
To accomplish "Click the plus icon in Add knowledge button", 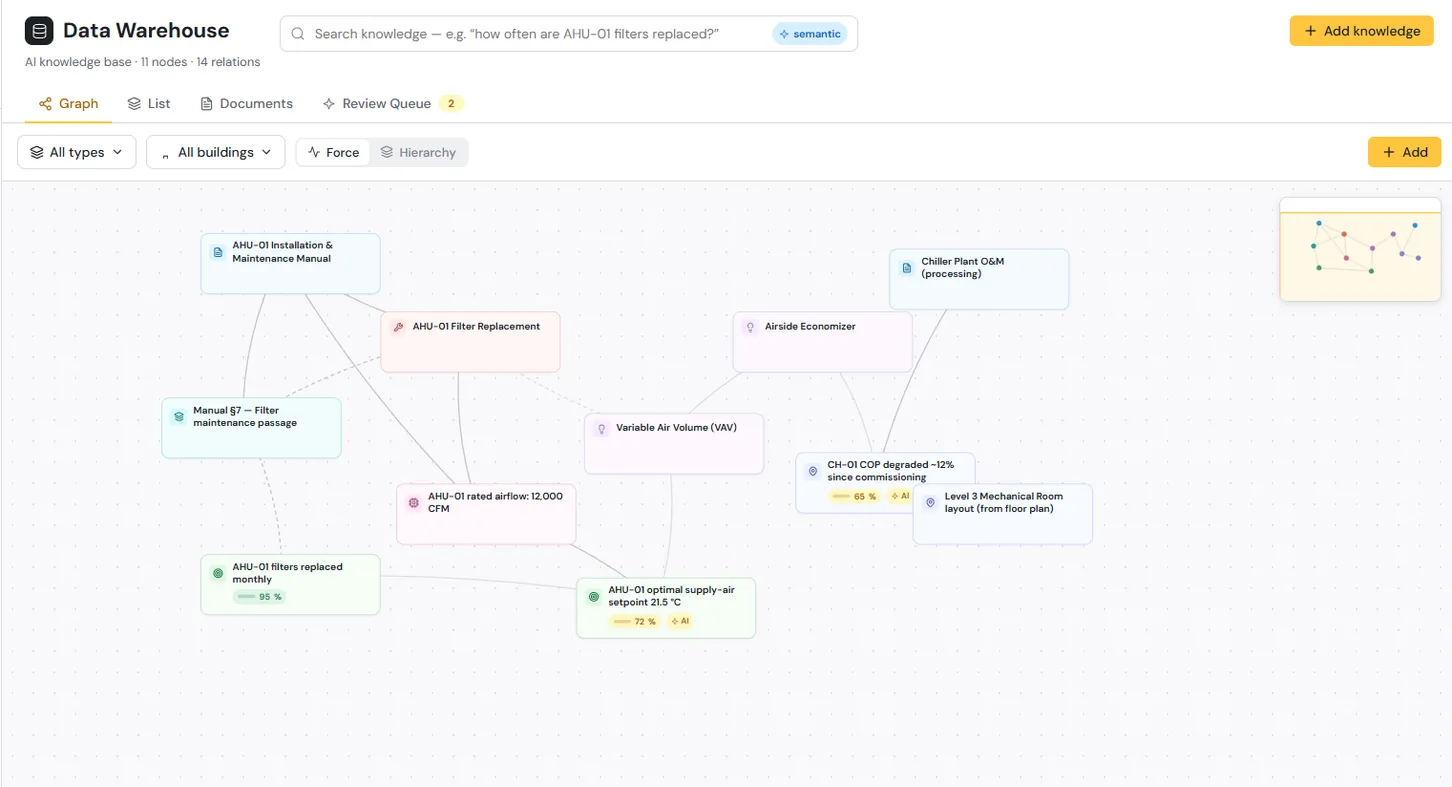I will coord(1310,31).
